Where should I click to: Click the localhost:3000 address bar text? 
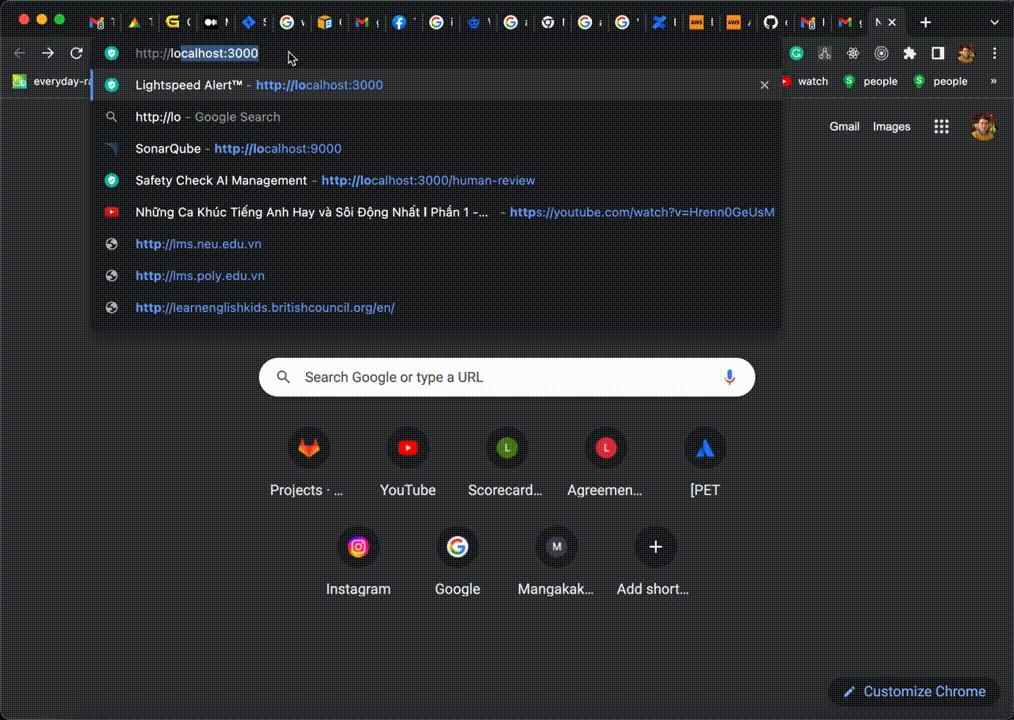[197, 53]
